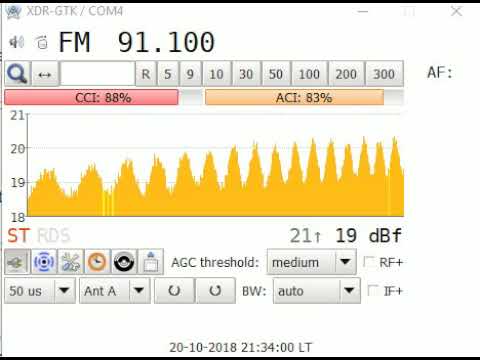
Task: Click the black round disc icon
Action: pyautogui.click(x=124, y=262)
